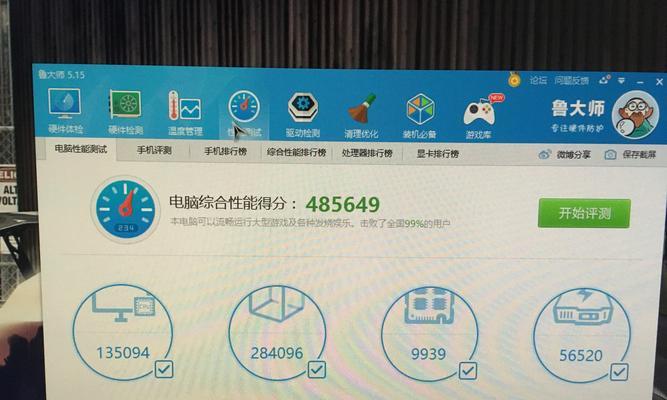Click the score value 56520

coord(581,355)
